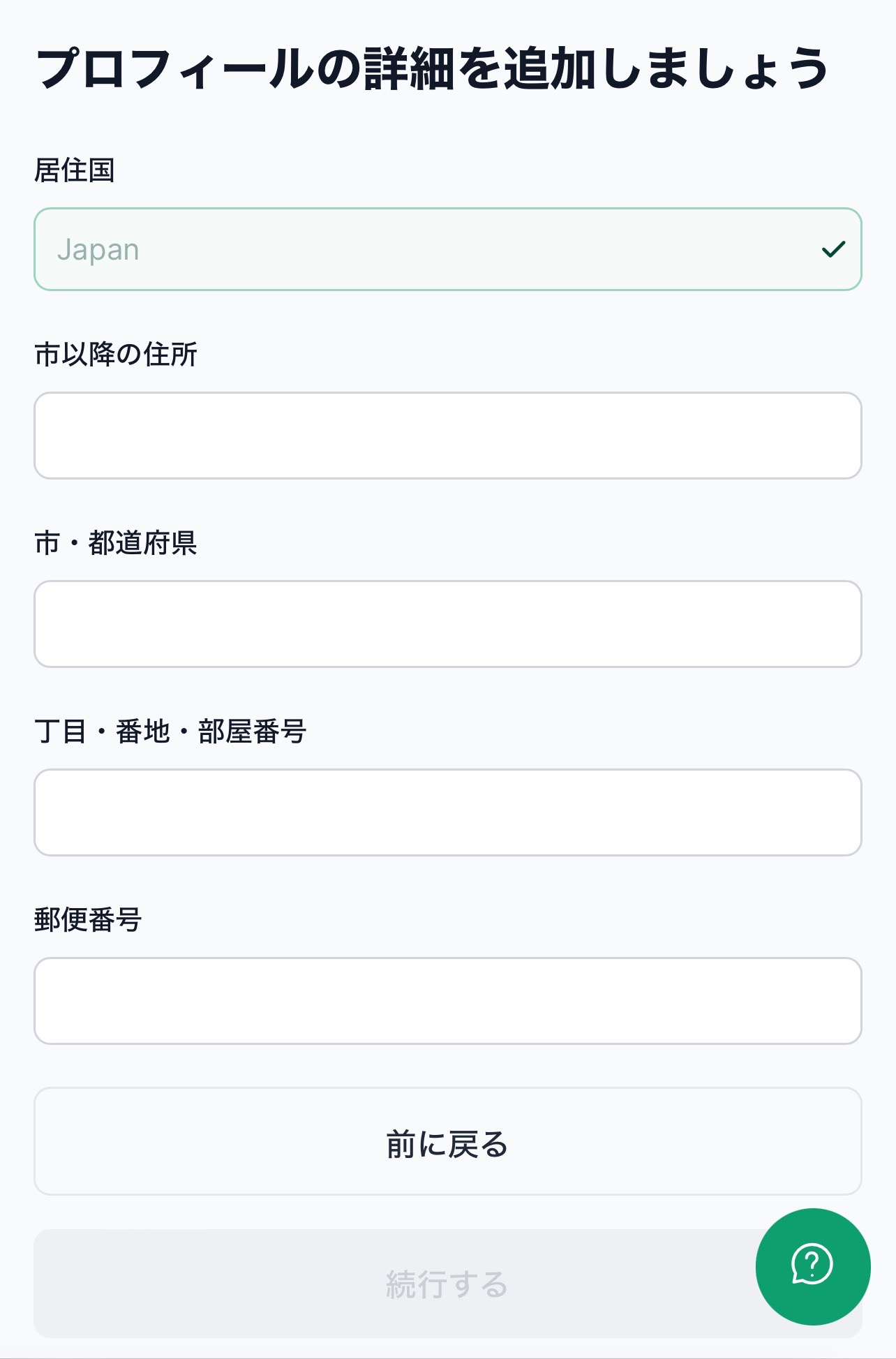This screenshot has height=1359, width=896.
Task: Click the green checkmark in the country field
Action: click(833, 249)
